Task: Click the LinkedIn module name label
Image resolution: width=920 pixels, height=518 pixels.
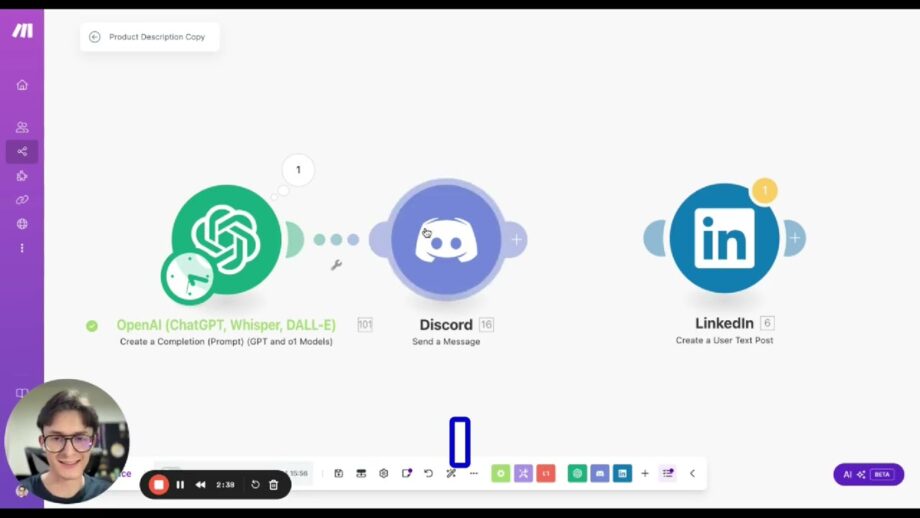Action: coord(724,323)
